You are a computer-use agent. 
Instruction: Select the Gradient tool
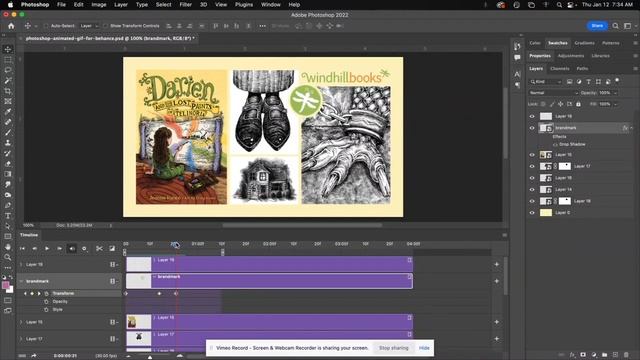coord(8,174)
